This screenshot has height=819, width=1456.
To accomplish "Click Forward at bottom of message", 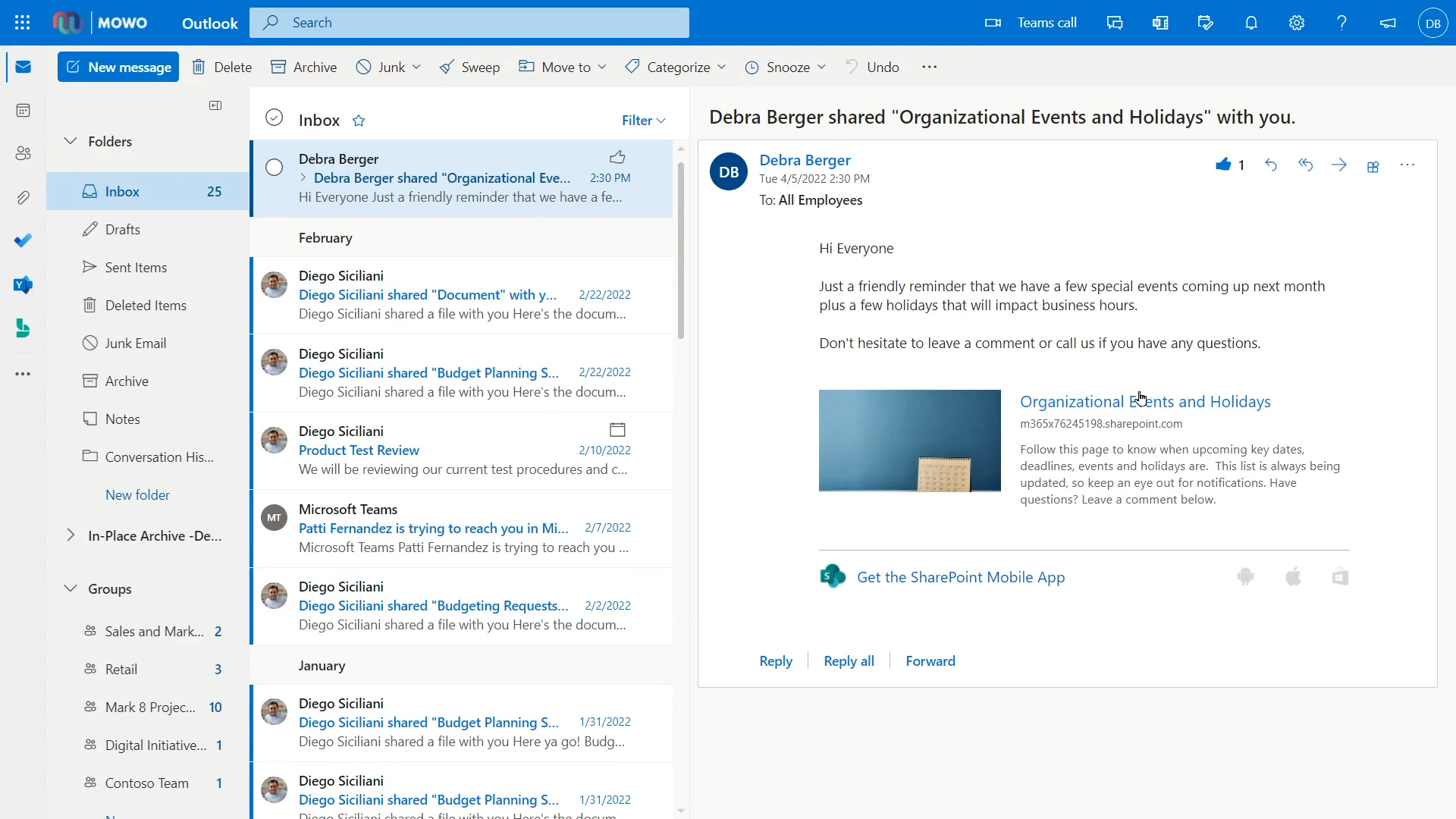I will (930, 661).
